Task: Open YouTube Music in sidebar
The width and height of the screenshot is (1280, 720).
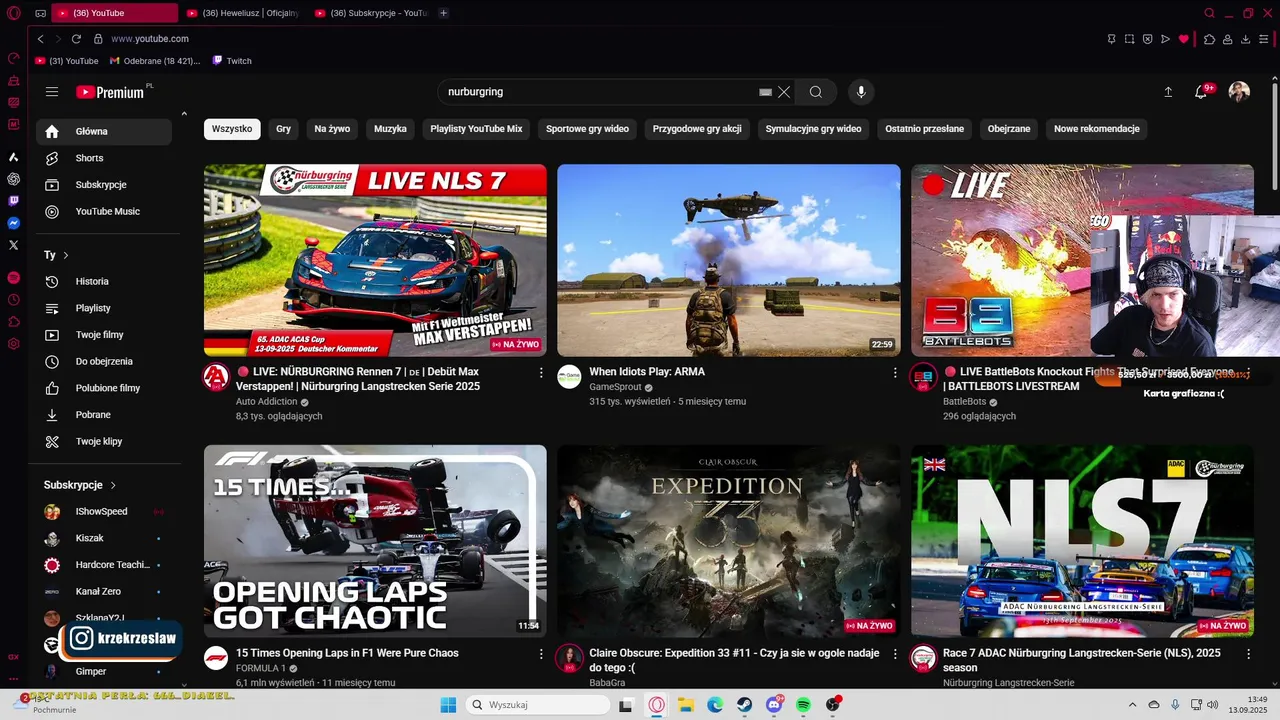Action: click(x=104, y=211)
